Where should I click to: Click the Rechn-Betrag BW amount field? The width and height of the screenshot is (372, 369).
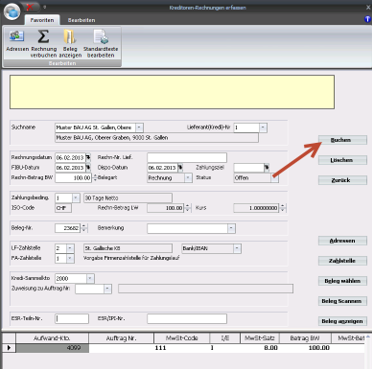pyautogui.click(x=73, y=178)
